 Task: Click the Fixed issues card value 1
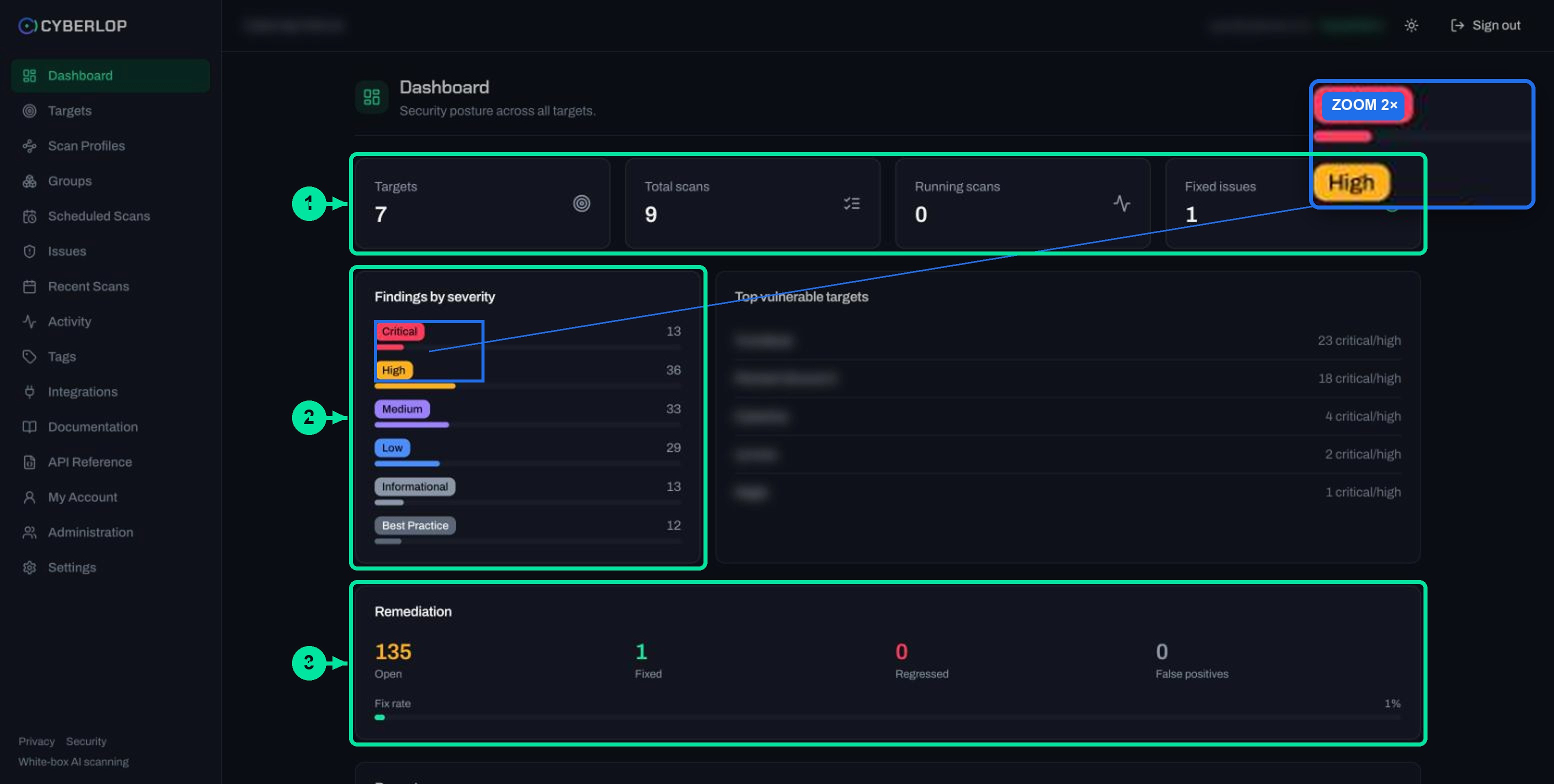click(x=1191, y=214)
